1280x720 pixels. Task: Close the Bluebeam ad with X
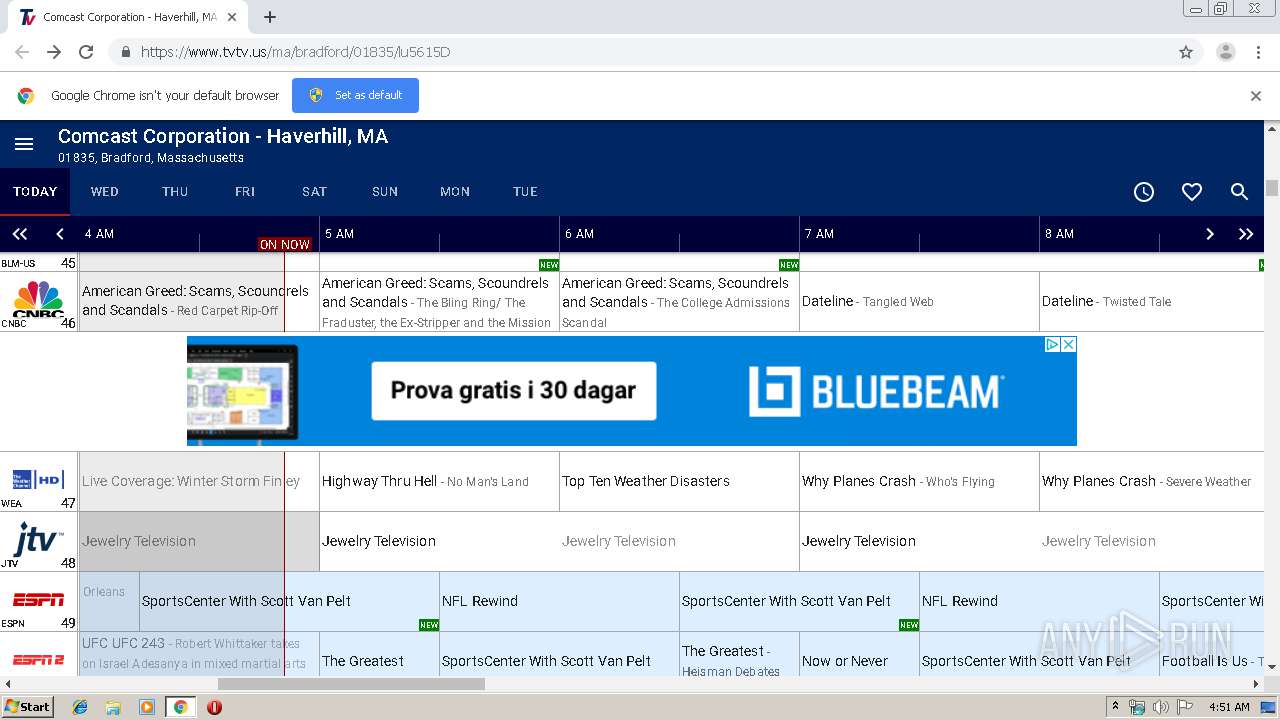tap(1068, 344)
